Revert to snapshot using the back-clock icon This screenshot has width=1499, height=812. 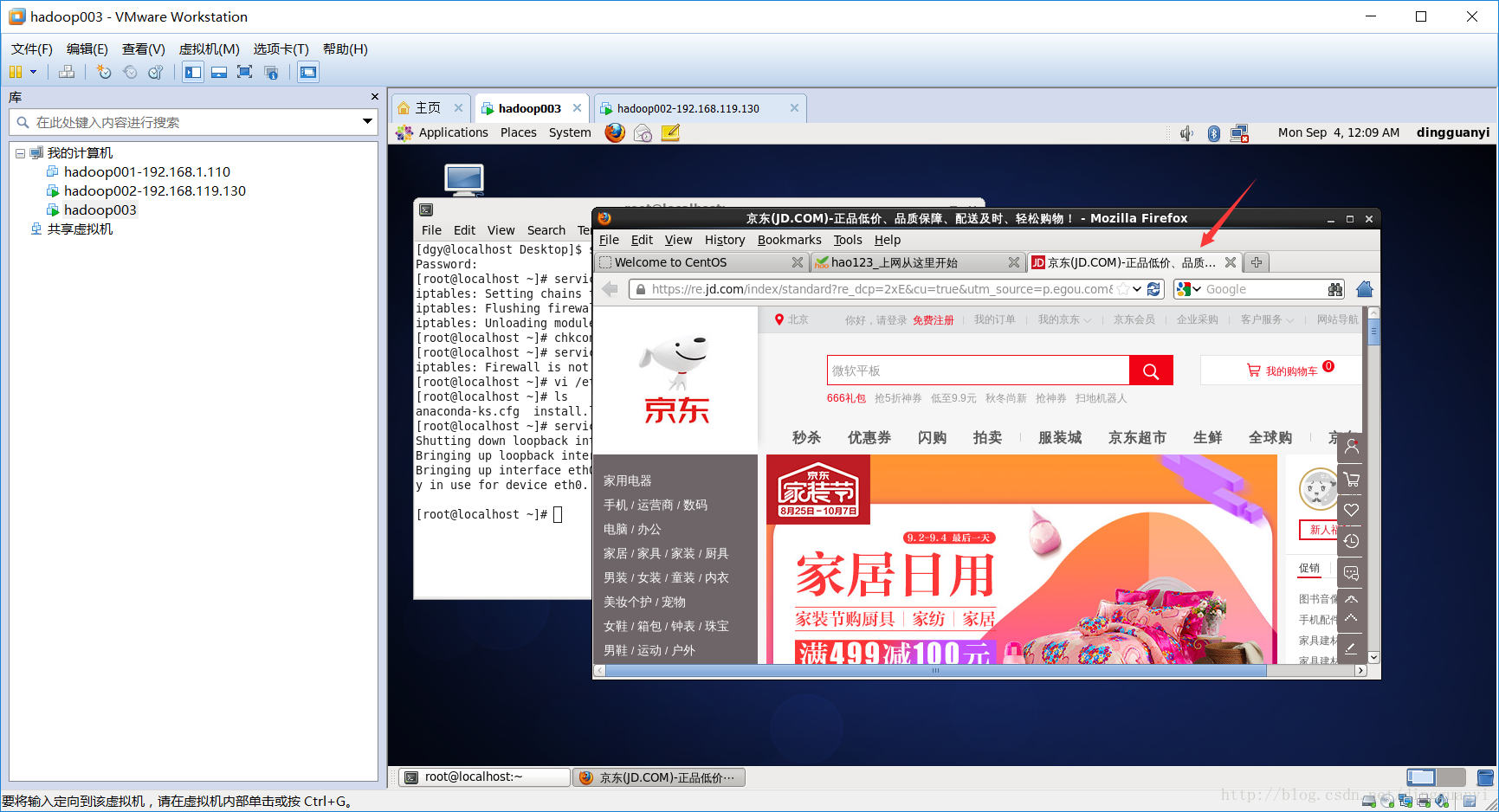point(130,72)
